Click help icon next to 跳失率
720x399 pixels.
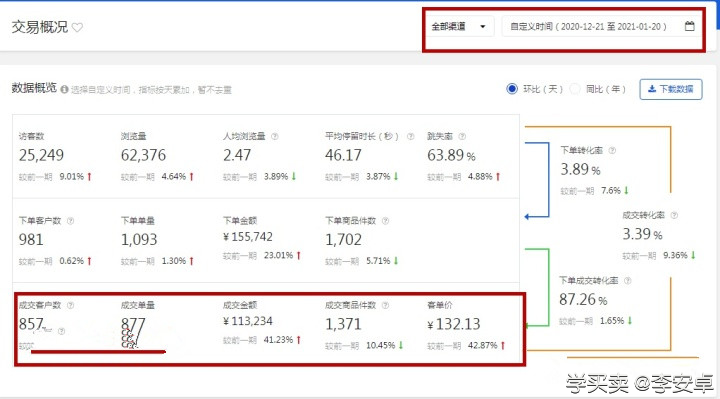462,136
